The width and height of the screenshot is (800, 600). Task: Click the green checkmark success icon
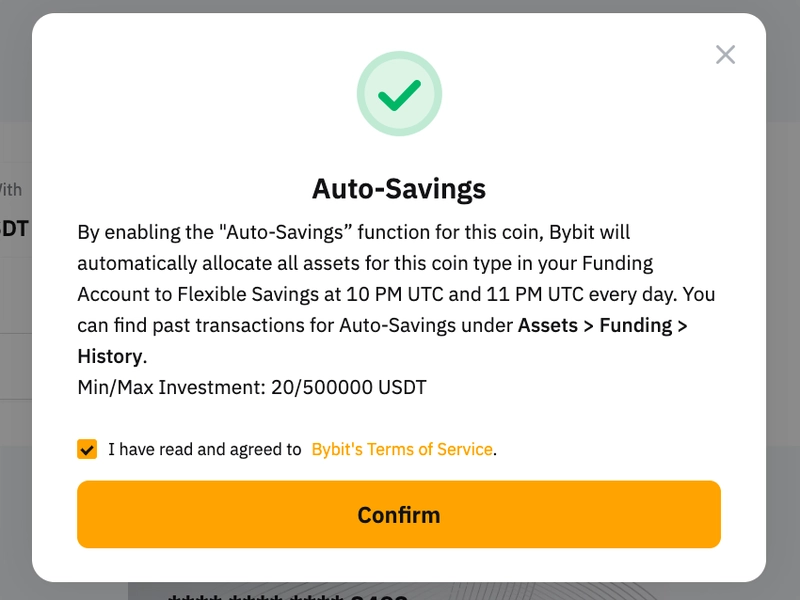click(399, 94)
